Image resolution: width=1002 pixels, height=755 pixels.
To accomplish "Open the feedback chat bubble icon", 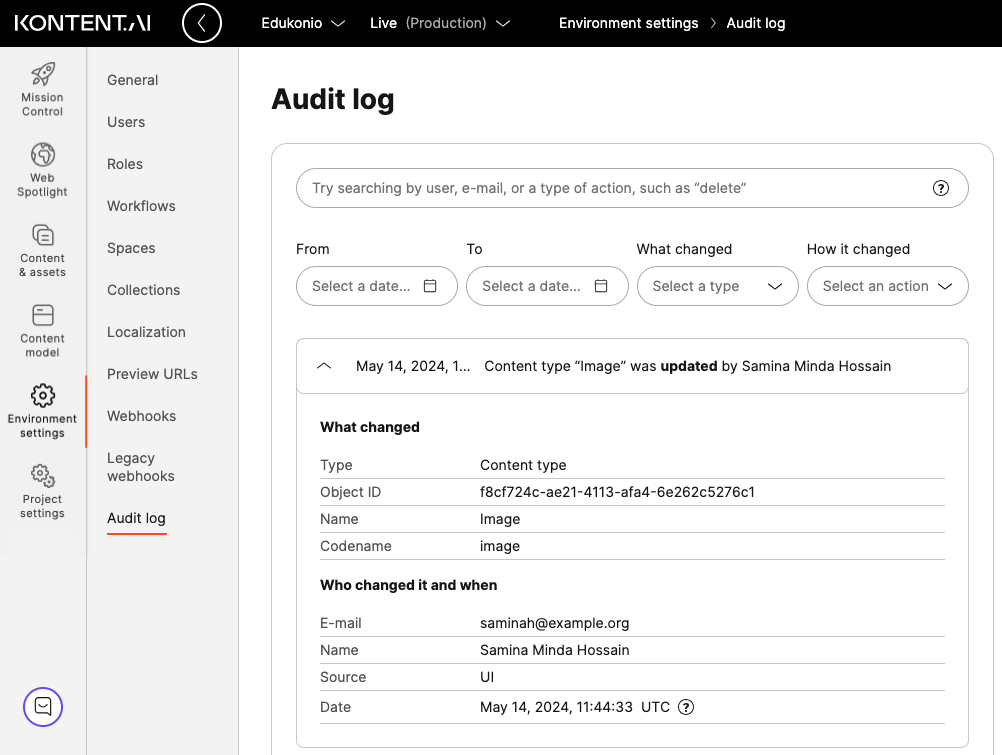I will 42,707.
